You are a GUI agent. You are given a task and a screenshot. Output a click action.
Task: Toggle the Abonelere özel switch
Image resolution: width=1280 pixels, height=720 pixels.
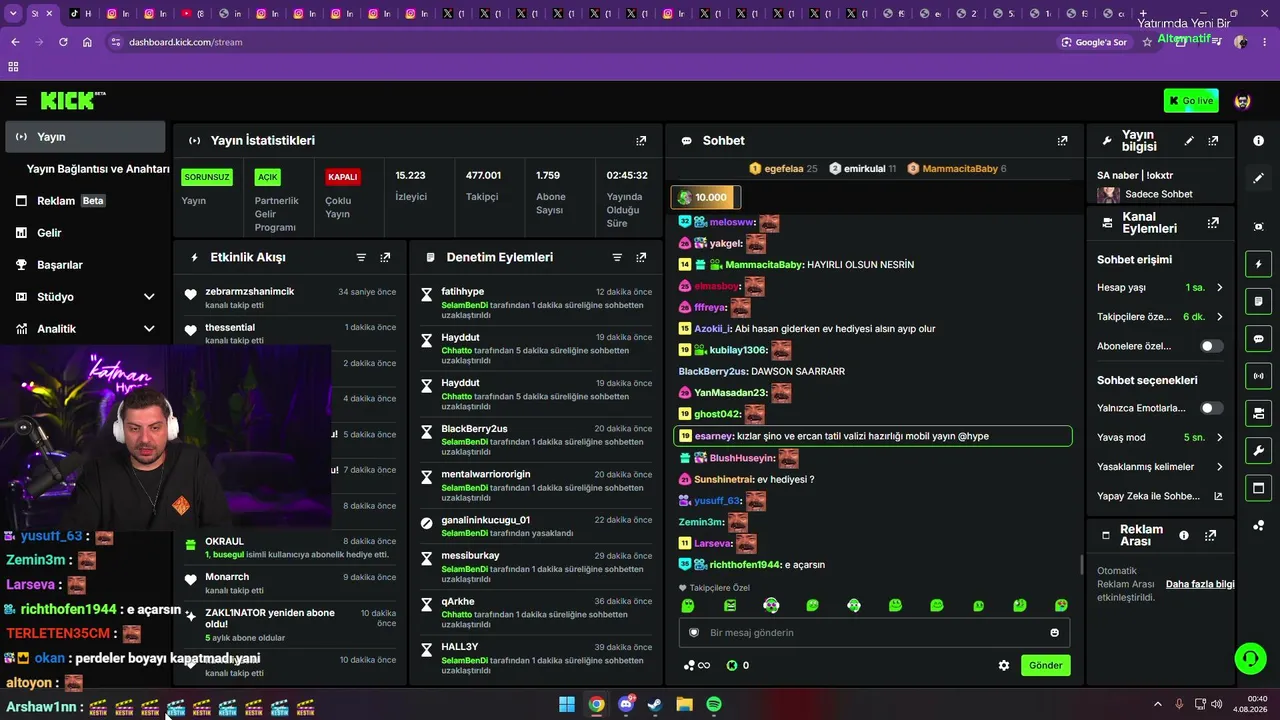tap(1211, 346)
